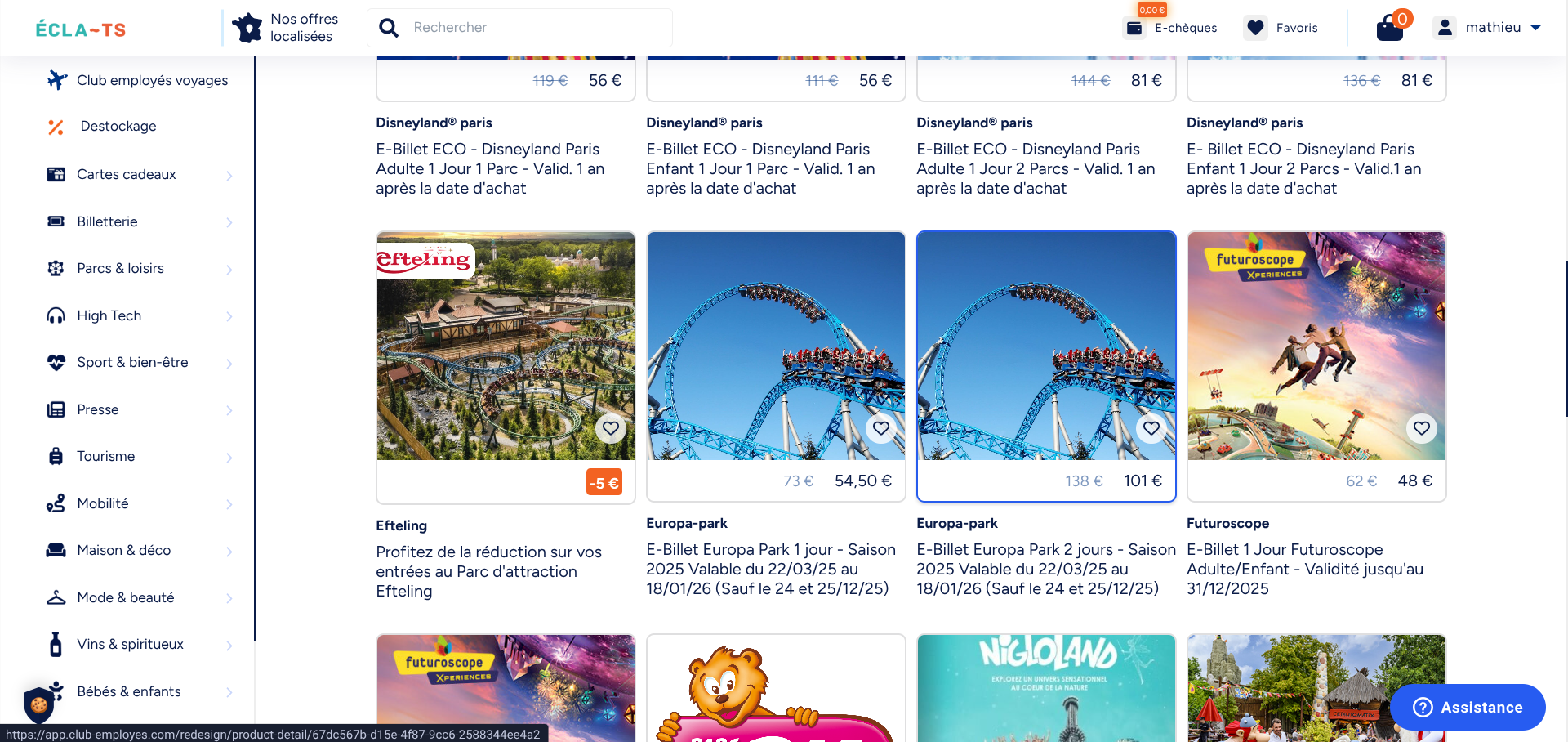Click the page vertical scrollbar
This screenshot has width=1568, height=742.
pyautogui.click(x=1565, y=339)
